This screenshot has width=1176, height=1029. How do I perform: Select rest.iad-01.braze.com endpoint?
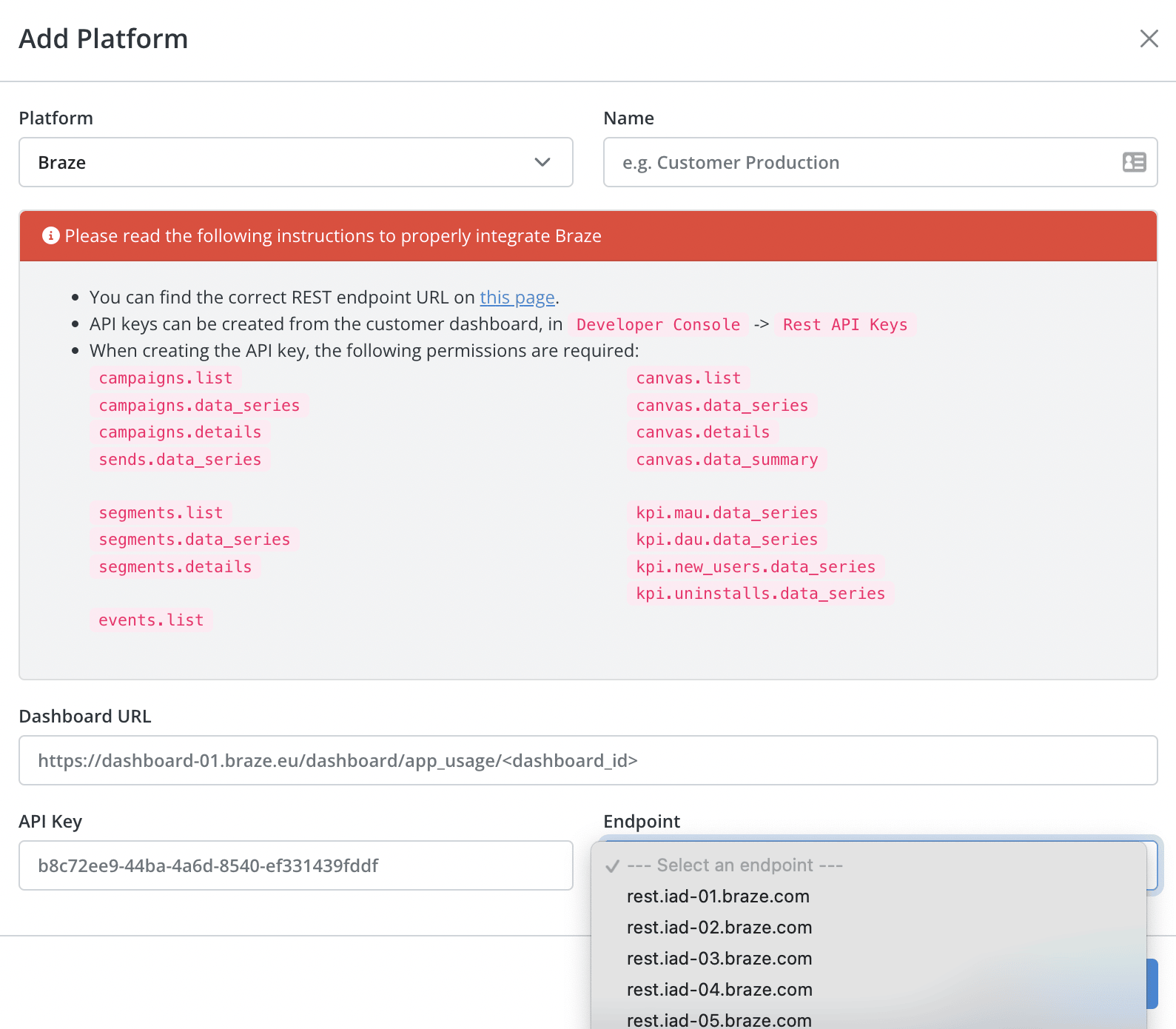coord(869,896)
